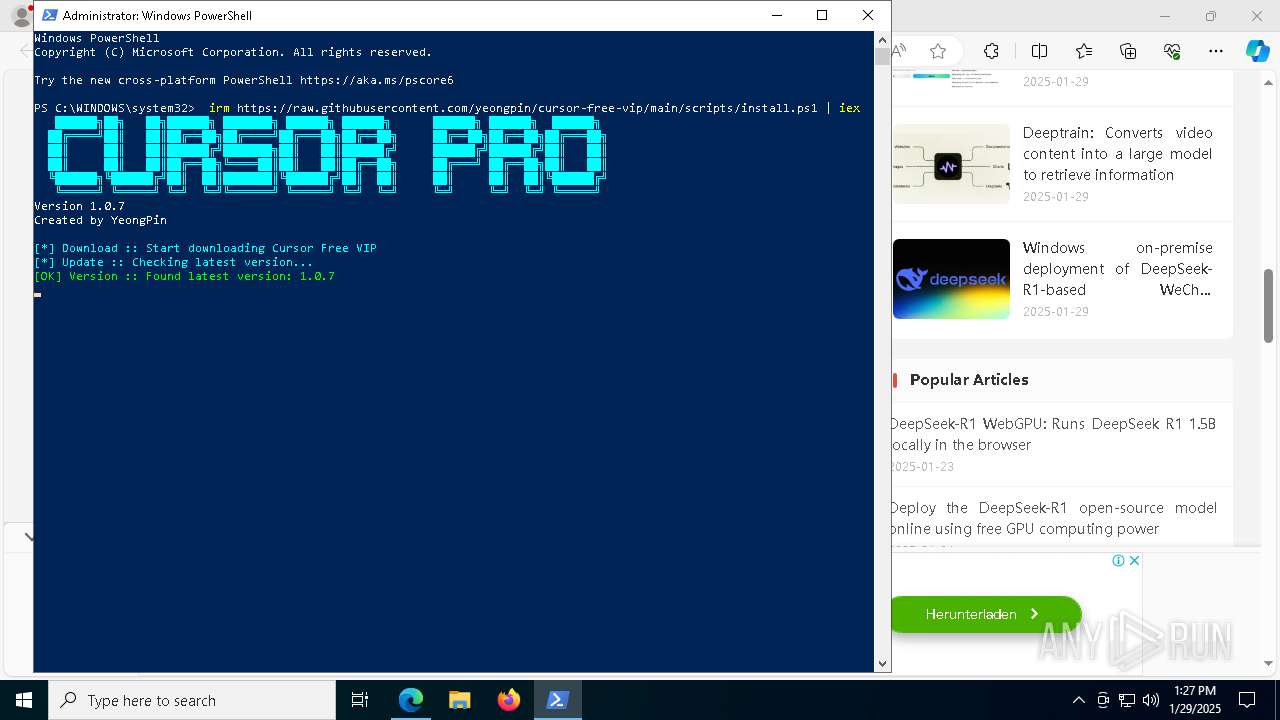Click the ad info 'i' icon

click(x=1119, y=560)
